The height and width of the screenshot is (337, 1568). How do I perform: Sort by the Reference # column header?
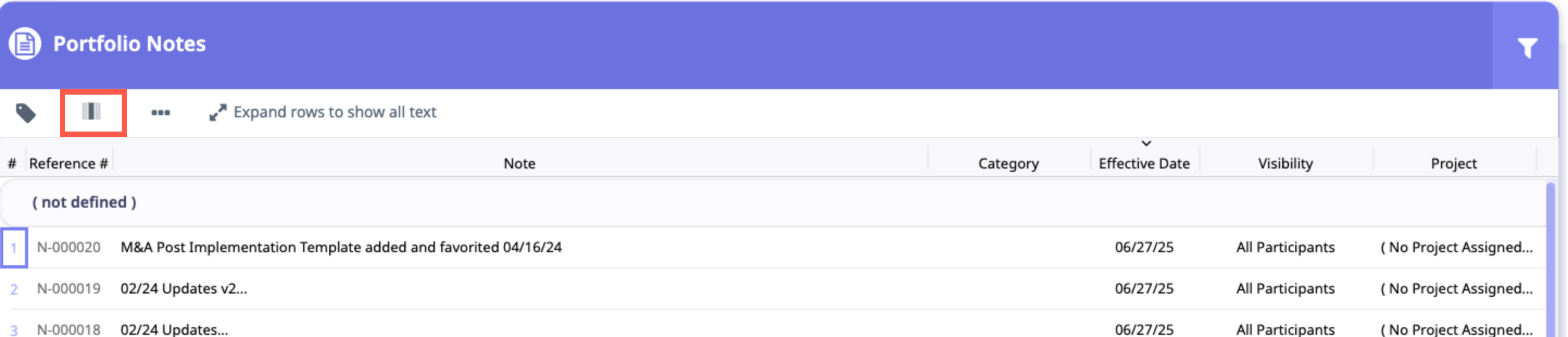pyautogui.click(x=68, y=164)
